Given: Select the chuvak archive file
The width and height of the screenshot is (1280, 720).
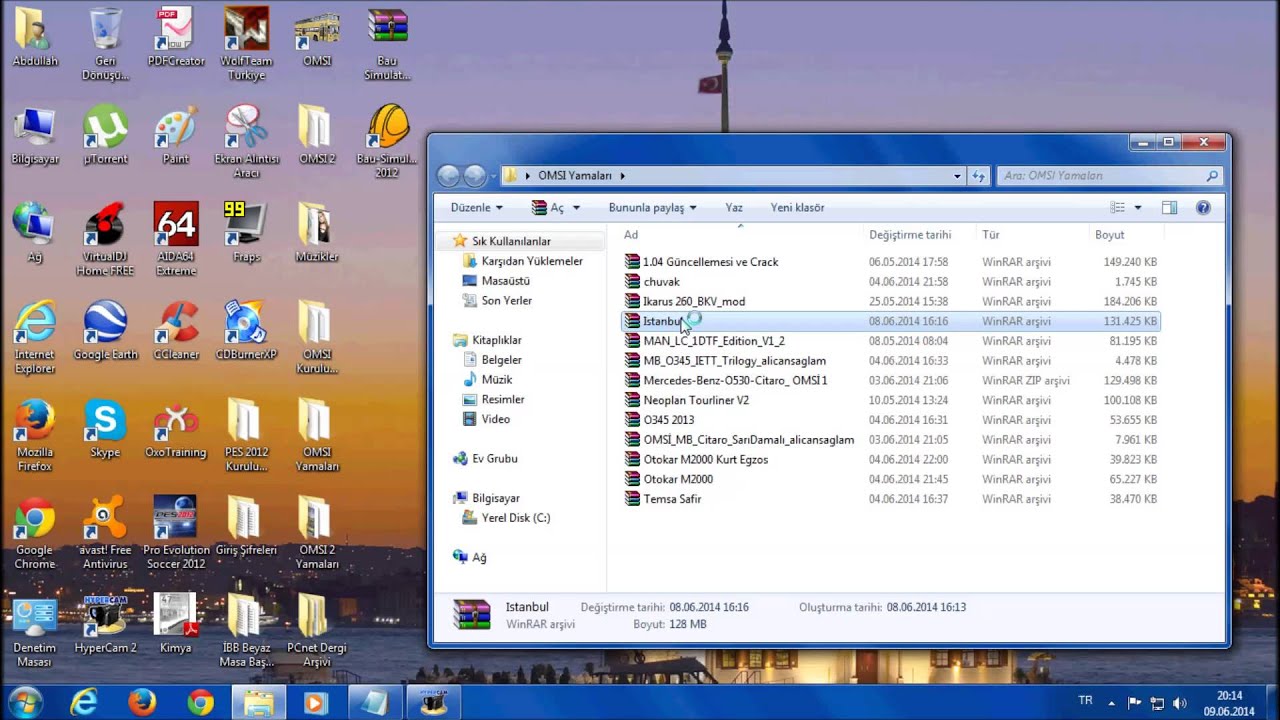Looking at the screenshot, I should [890, 282].
